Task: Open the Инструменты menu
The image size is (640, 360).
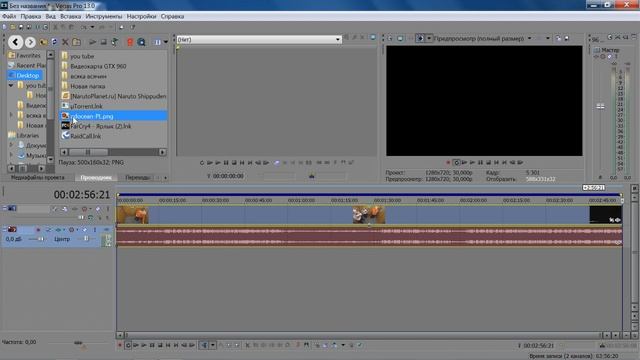Action: pyautogui.click(x=104, y=16)
